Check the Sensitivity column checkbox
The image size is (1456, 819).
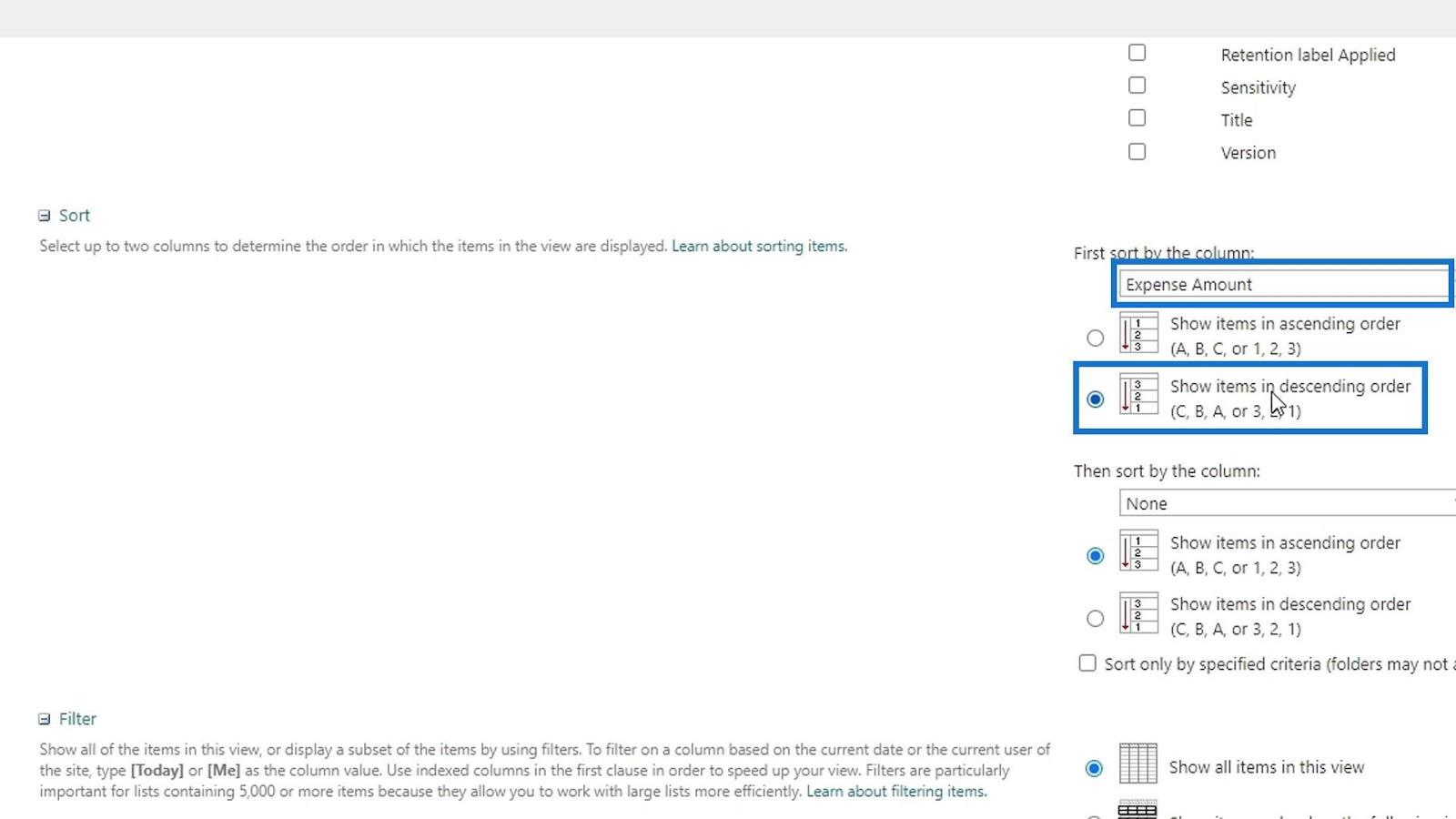[1137, 86]
